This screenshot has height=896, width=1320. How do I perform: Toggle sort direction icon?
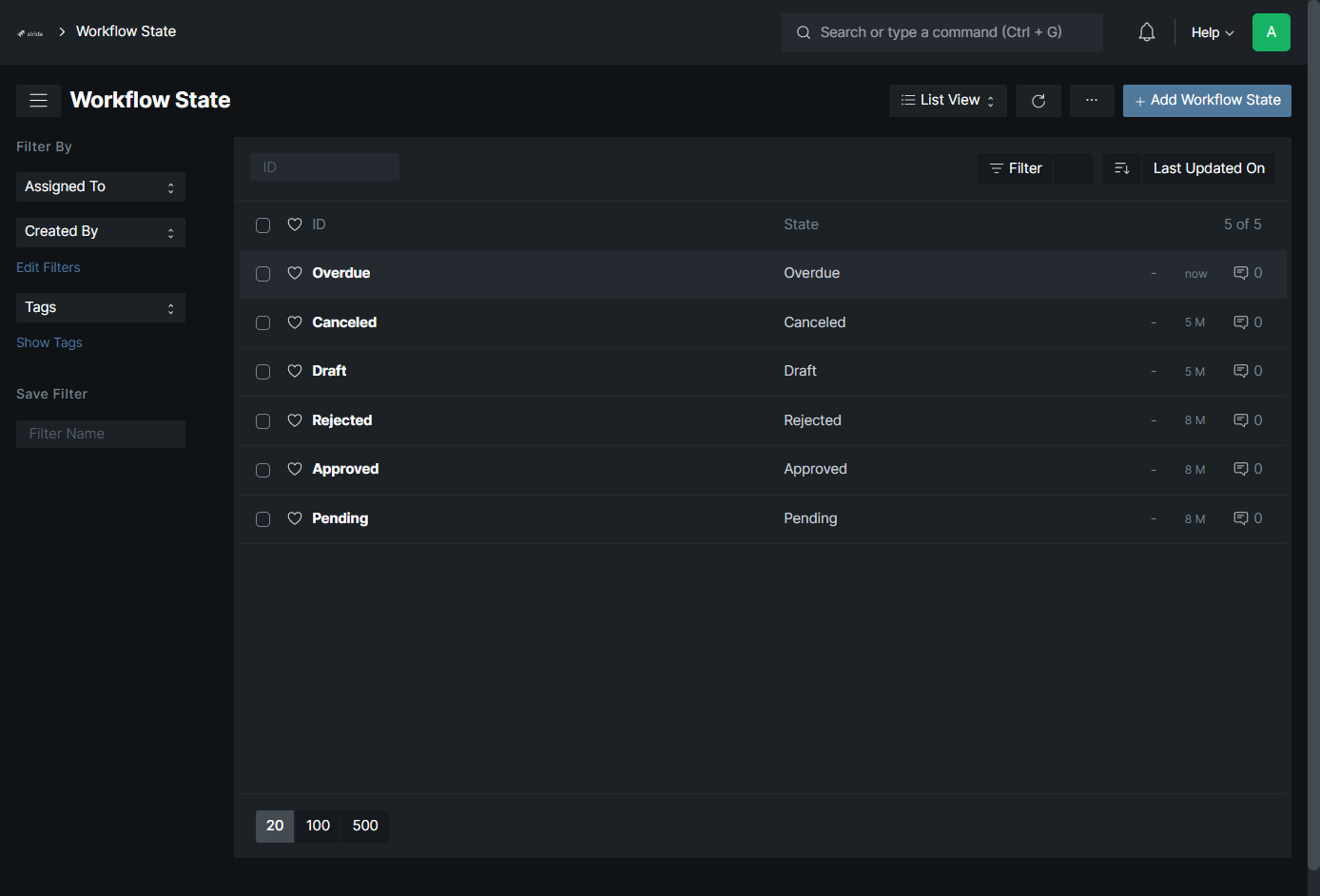point(1122,168)
